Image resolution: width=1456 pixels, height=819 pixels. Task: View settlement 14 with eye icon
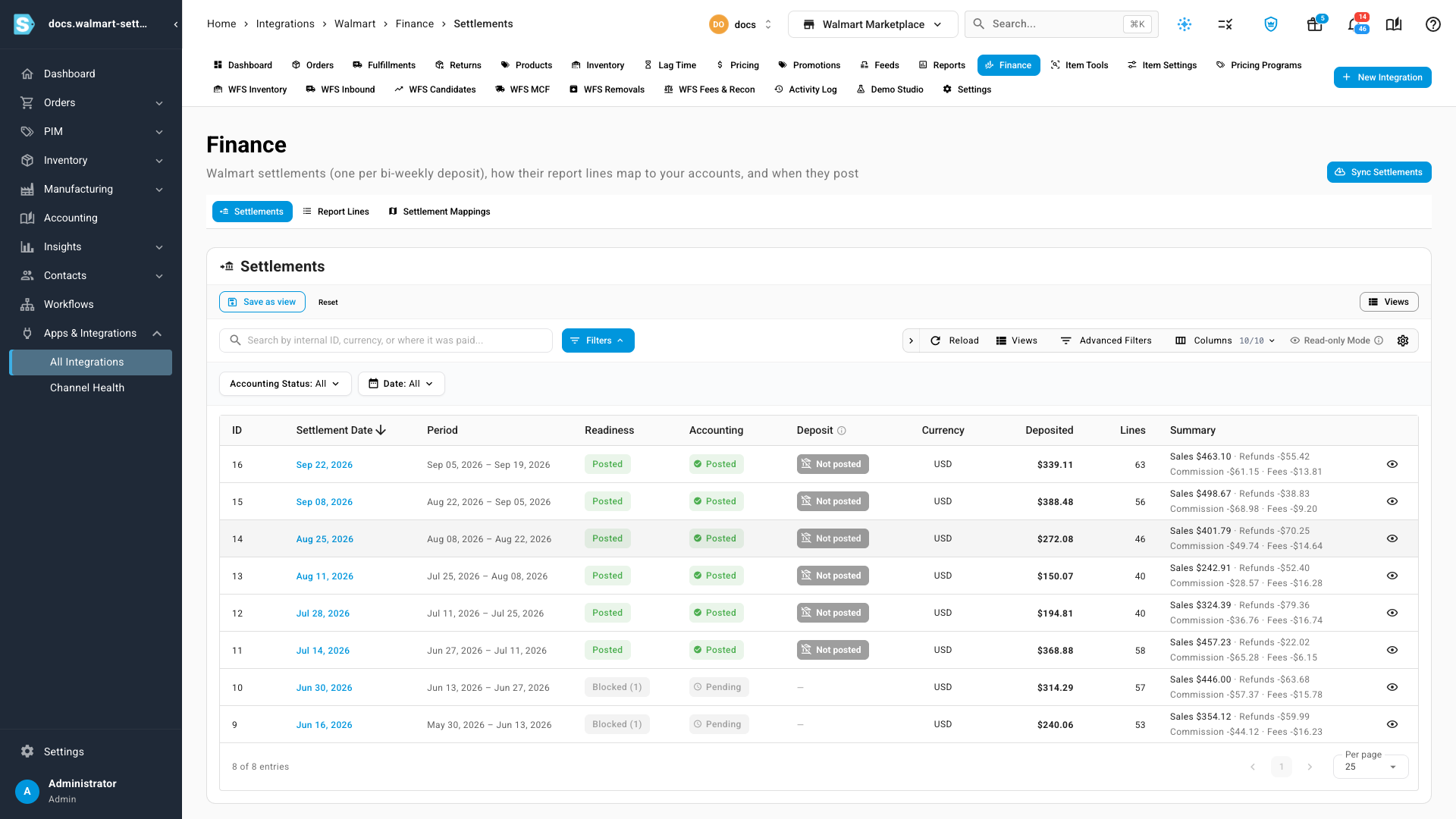click(1392, 538)
